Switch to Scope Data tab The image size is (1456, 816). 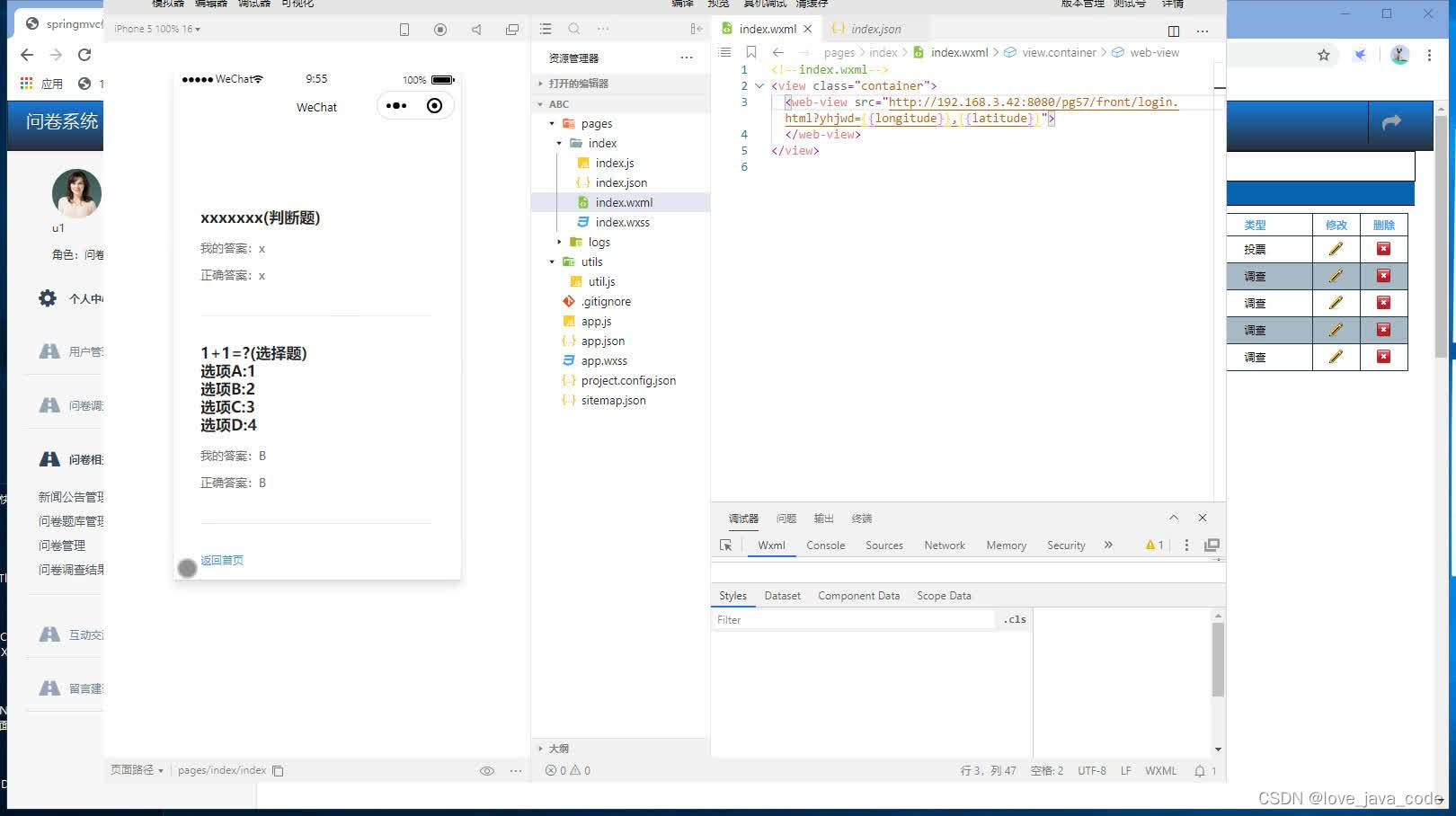pos(944,596)
